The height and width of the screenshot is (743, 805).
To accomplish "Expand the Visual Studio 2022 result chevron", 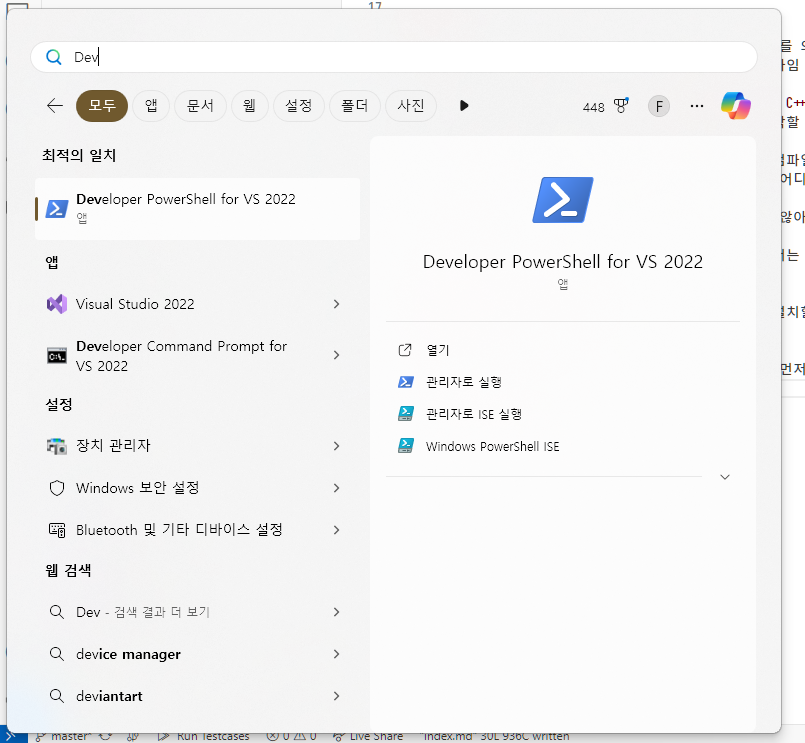I will 336,304.
